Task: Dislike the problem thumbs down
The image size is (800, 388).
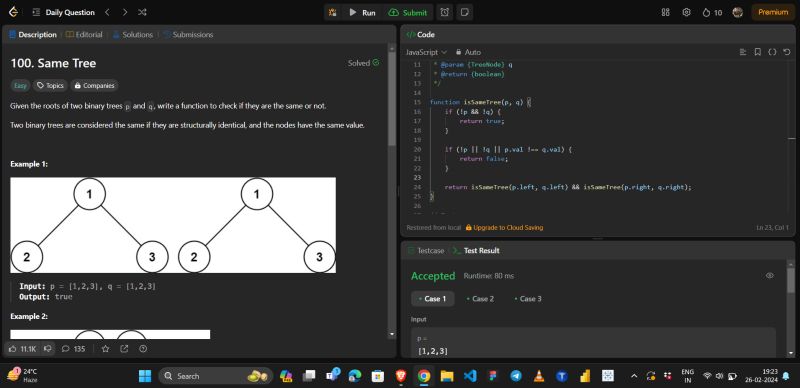Action: 47,349
